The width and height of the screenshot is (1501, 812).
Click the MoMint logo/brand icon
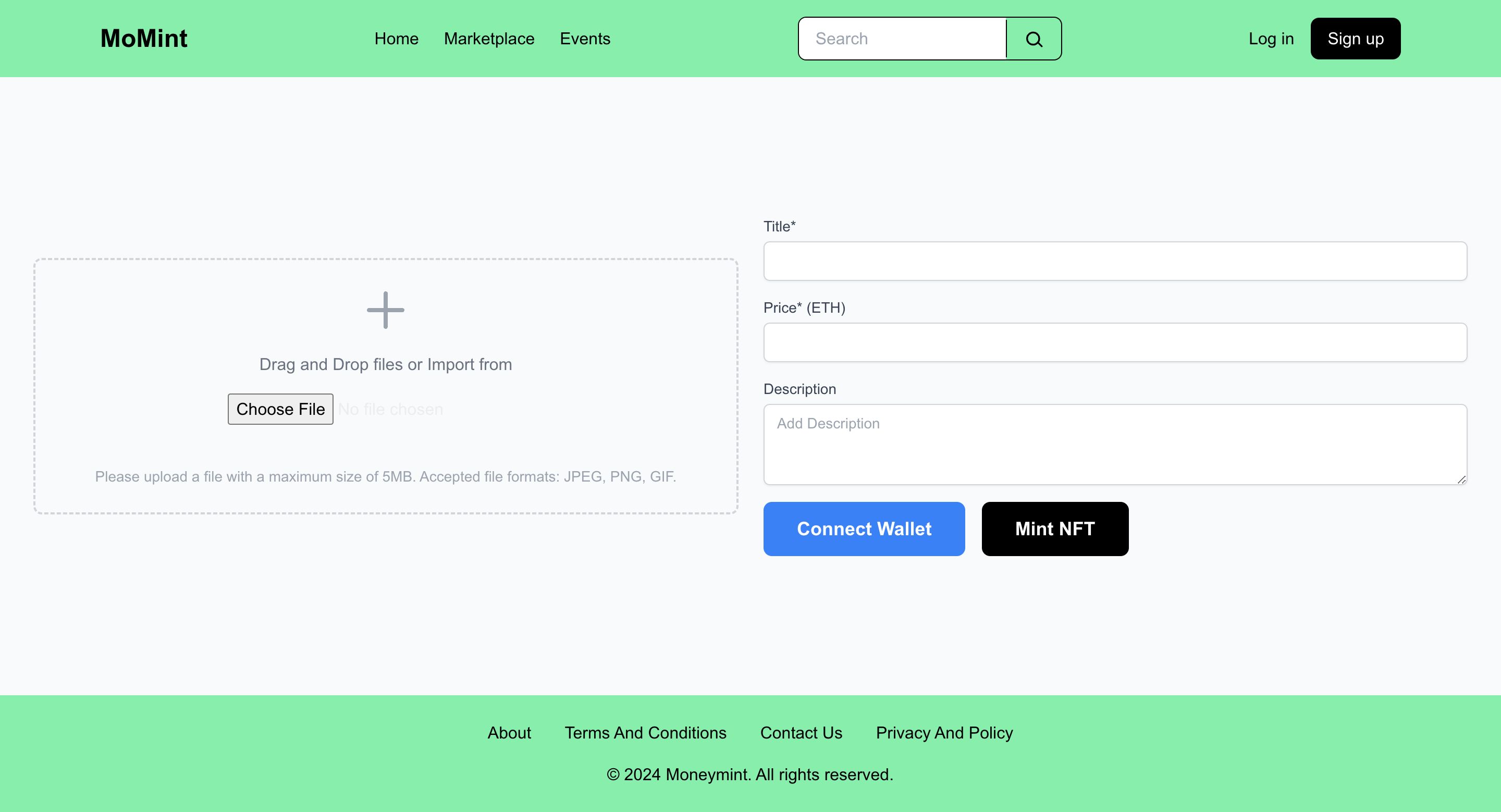coord(144,39)
